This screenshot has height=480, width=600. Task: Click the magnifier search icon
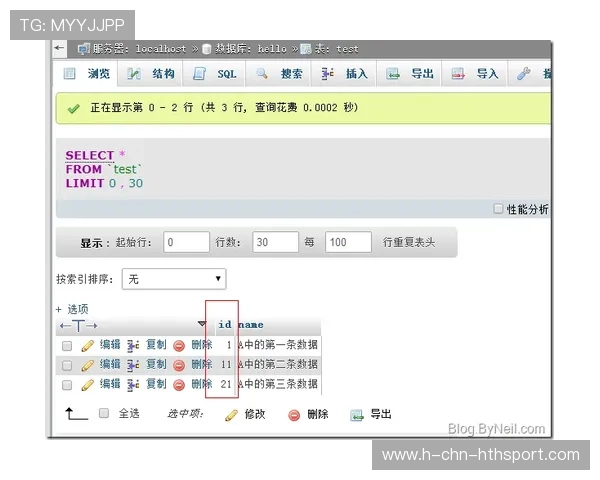tap(262, 73)
